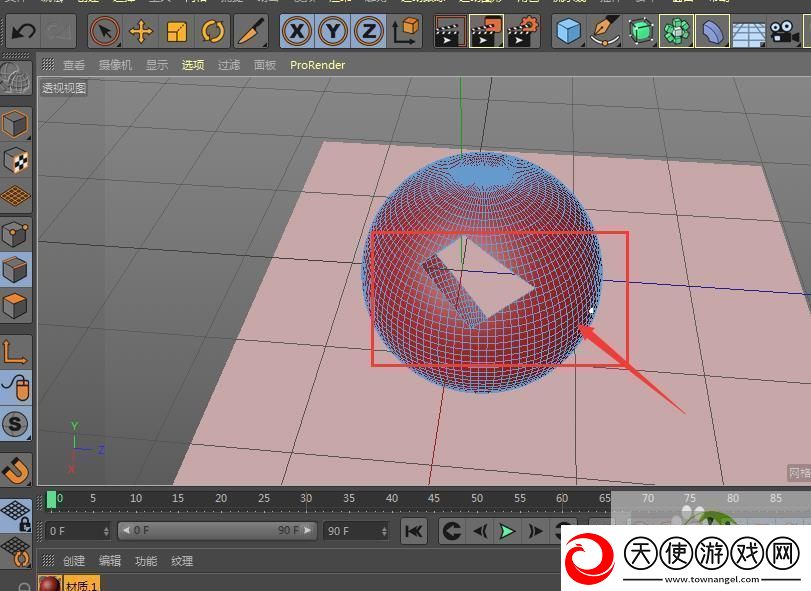Select the Rotate tool

[213, 32]
